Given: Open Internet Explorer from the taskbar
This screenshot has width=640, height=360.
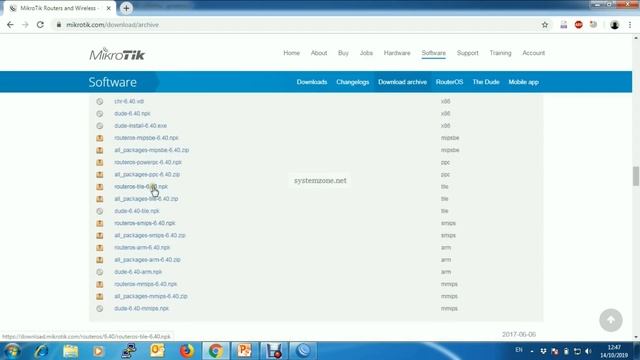Looking at the screenshot, I should (41, 351).
